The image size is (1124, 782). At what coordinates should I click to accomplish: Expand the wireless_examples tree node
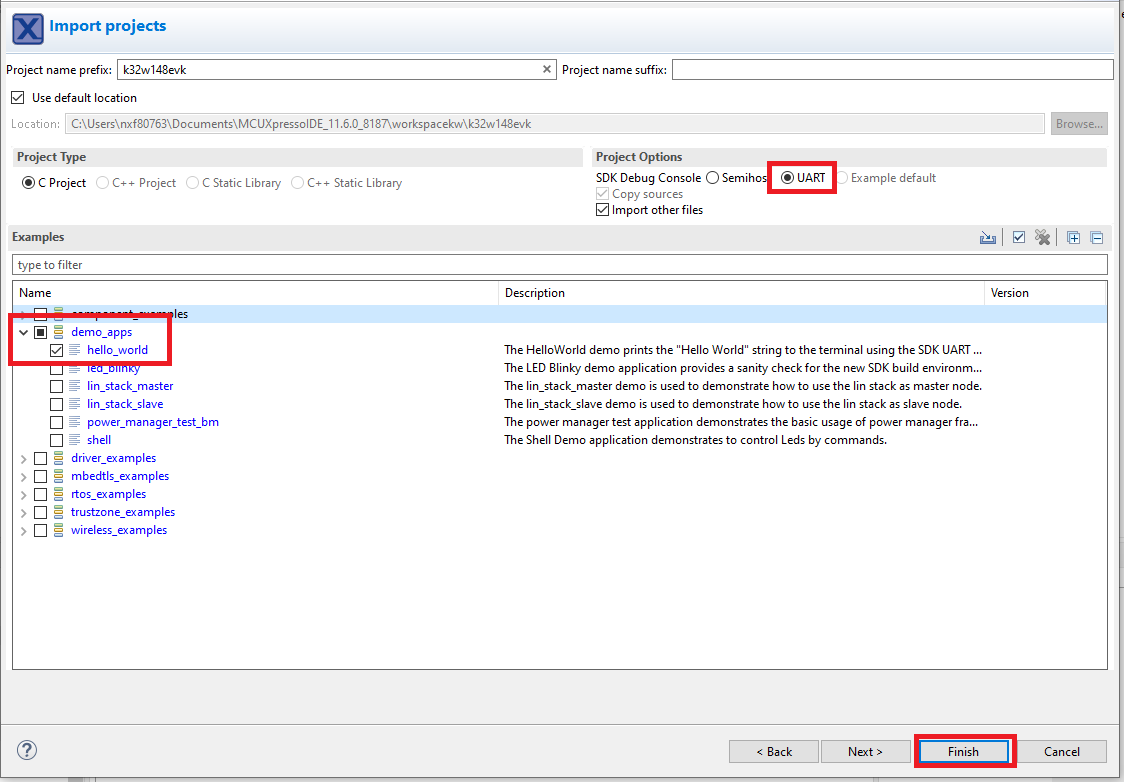click(23, 530)
